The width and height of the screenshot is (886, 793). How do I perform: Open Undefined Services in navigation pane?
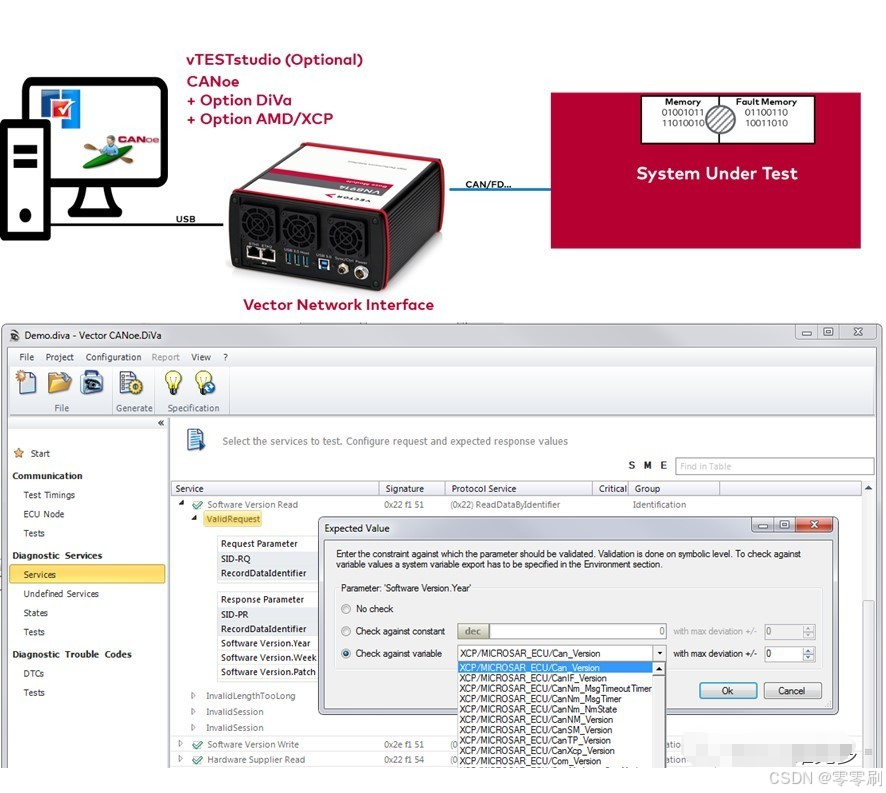[x=61, y=594]
